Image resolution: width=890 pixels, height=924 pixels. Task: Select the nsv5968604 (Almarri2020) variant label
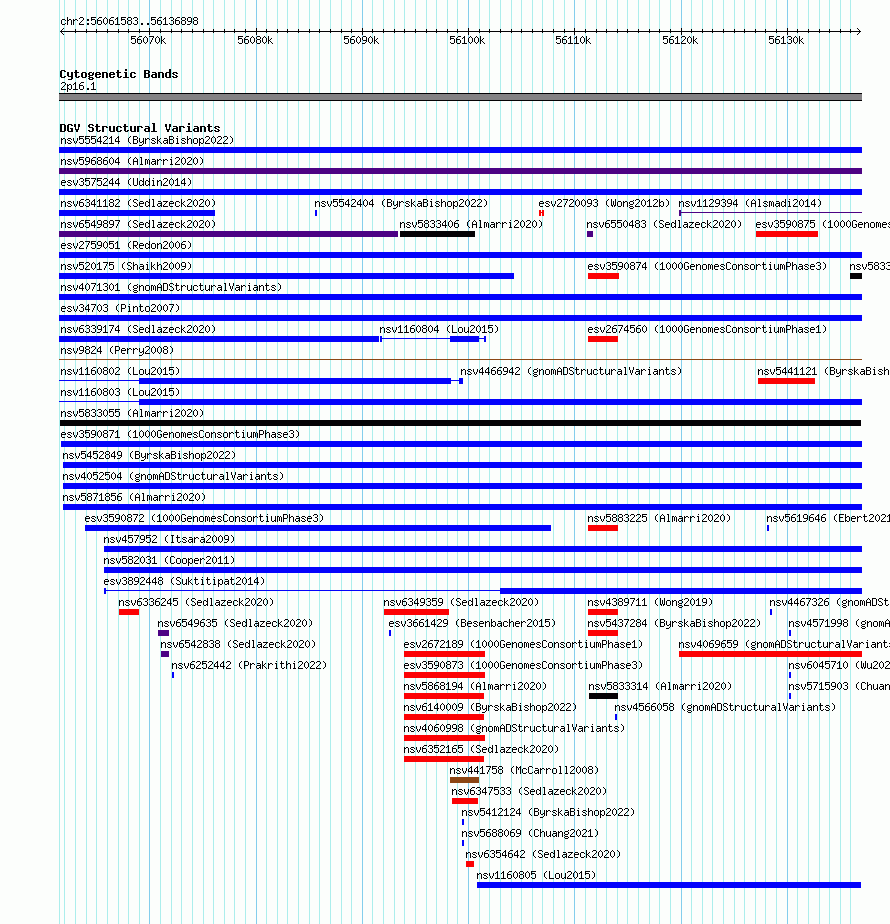click(132, 161)
